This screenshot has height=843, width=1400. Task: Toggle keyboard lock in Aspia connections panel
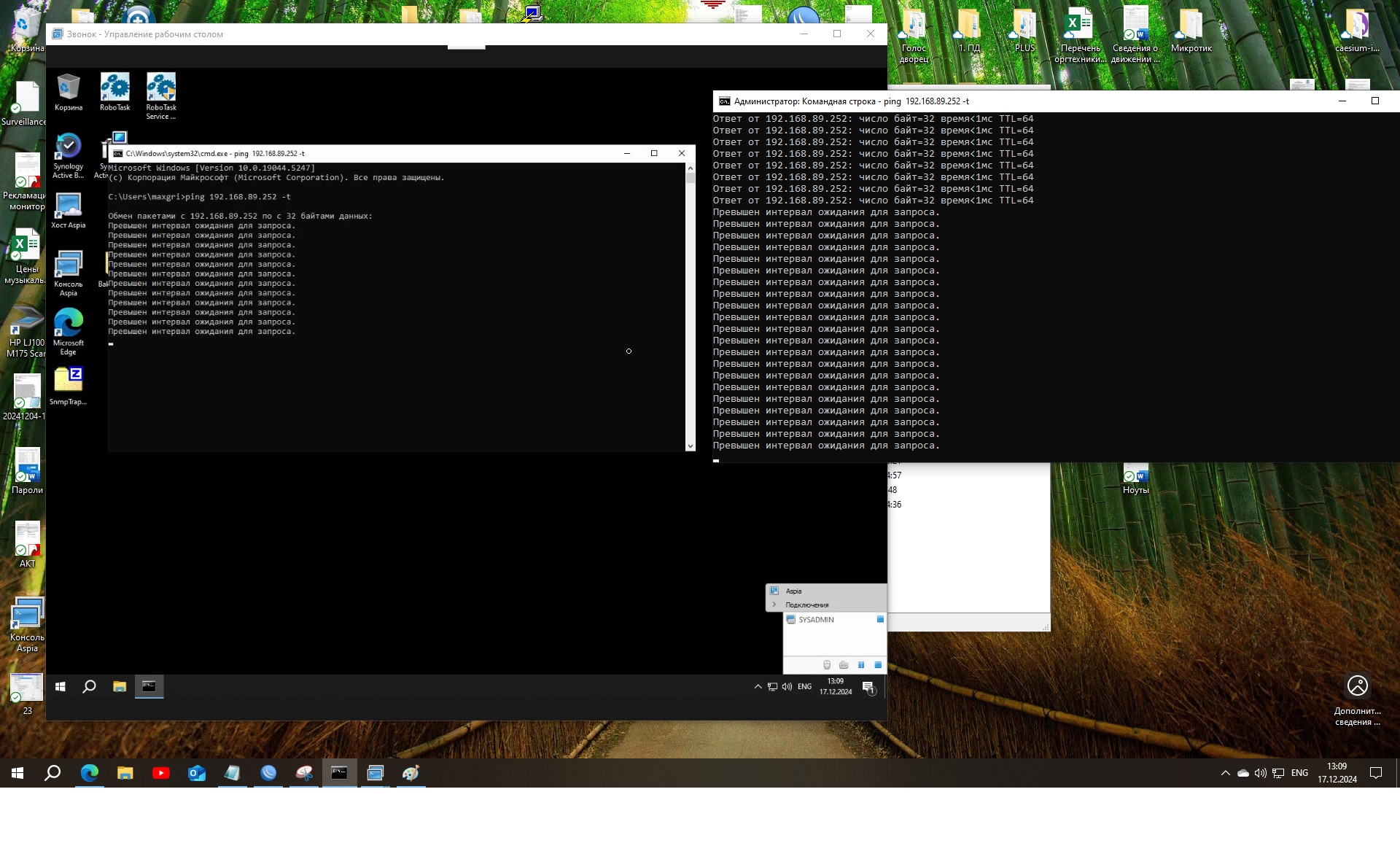pyautogui.click(x=844, y=665)
